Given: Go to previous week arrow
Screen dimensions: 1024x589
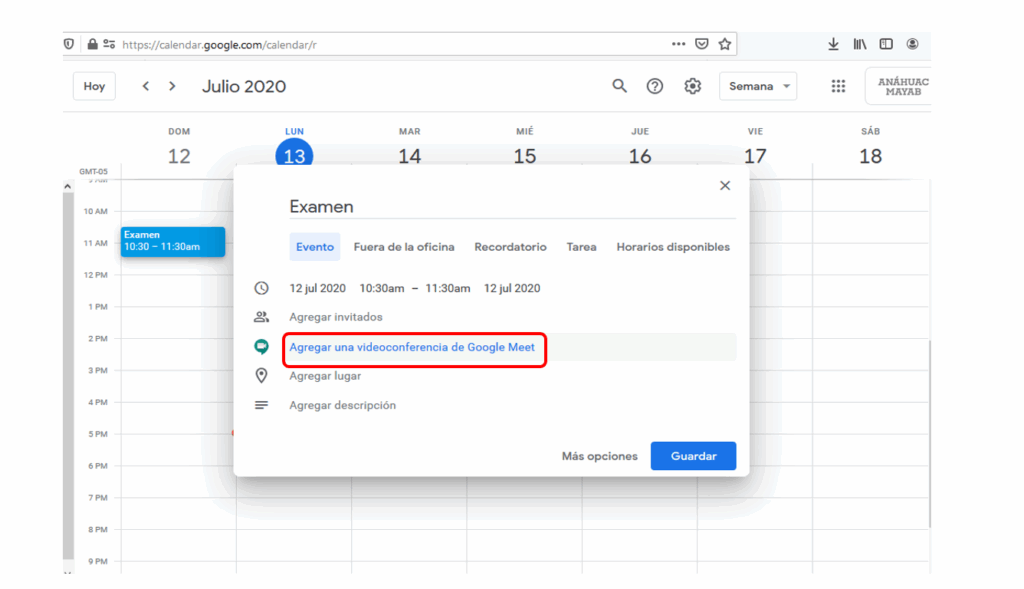Looking at the screenshot, I should [x=146, y=86].
